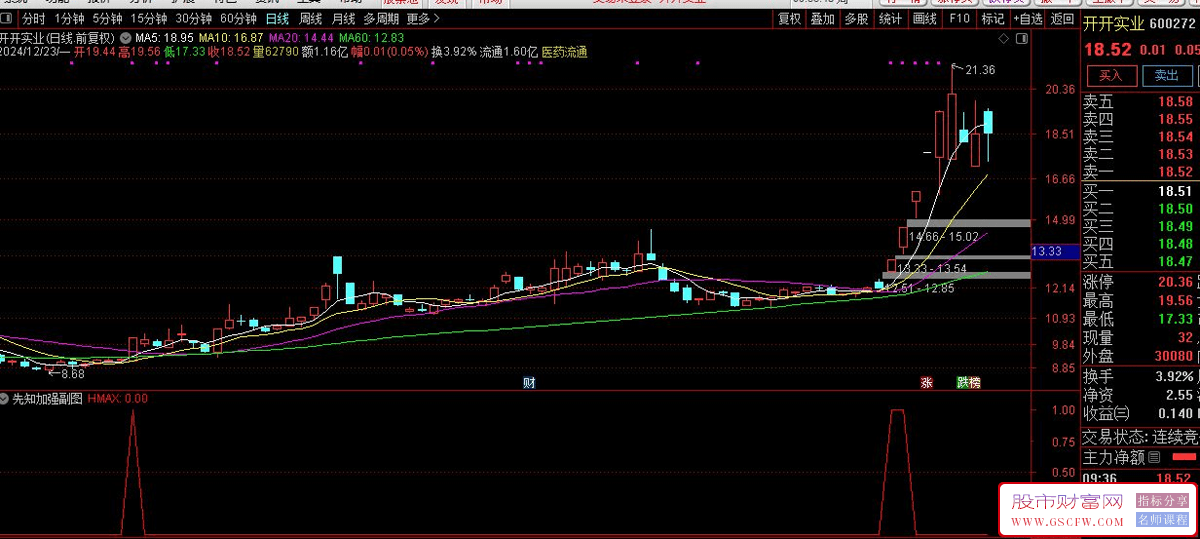Screen dimensions: 1200x539
Task: Switch to the 5分钟 period
Action: (107, 19)
